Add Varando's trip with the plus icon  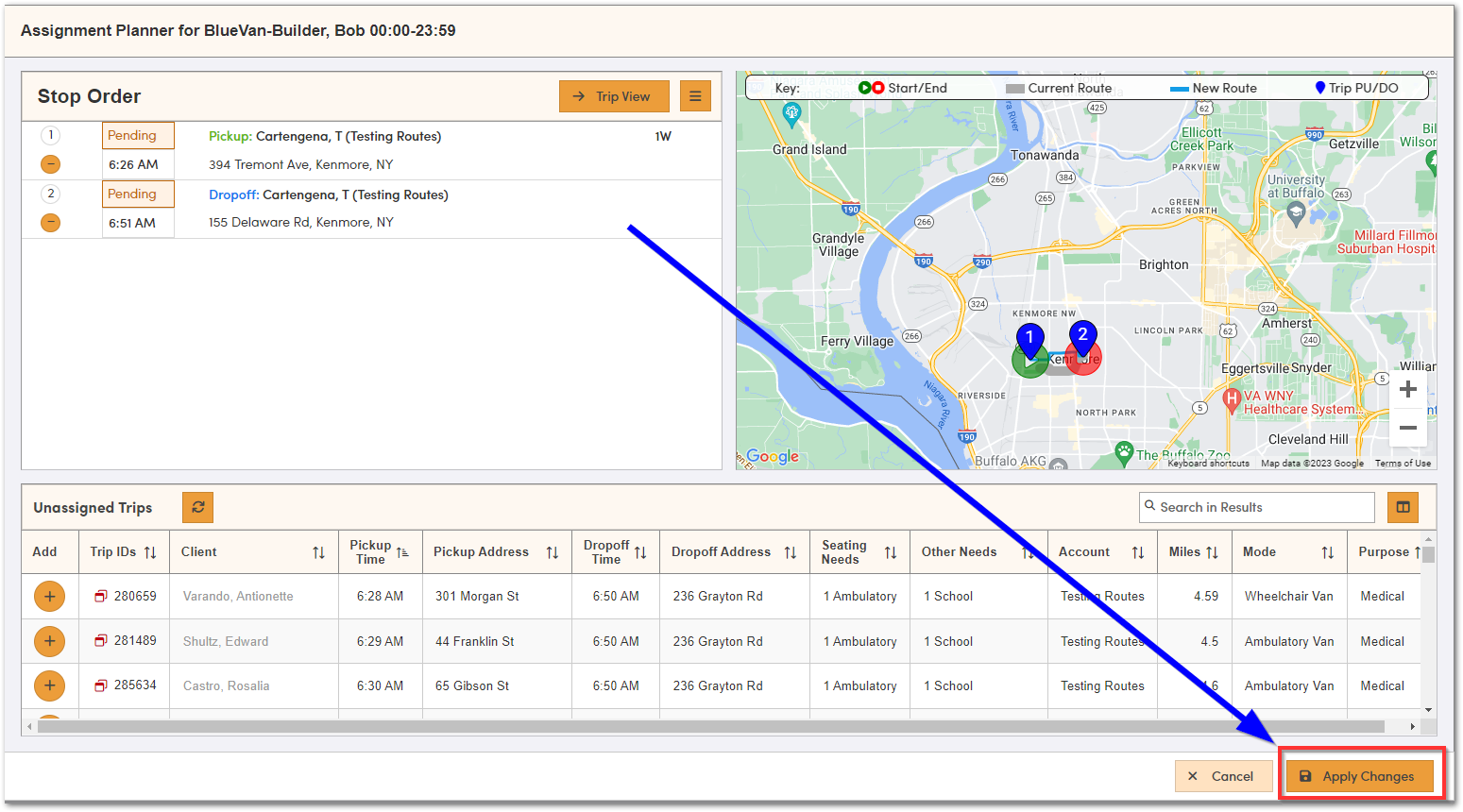point(49,596)
